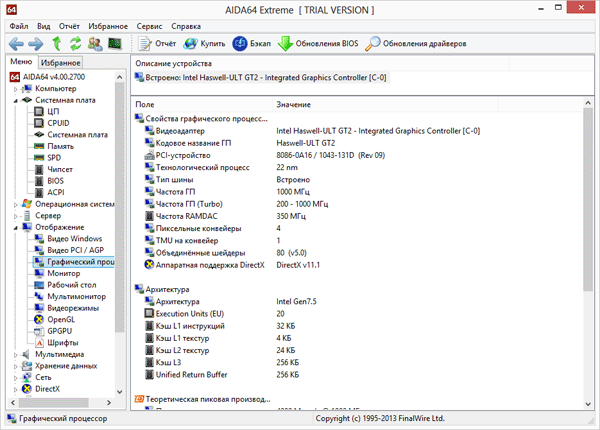Switch to the Меню tab

pyautogui.click(x=21, y=62)
